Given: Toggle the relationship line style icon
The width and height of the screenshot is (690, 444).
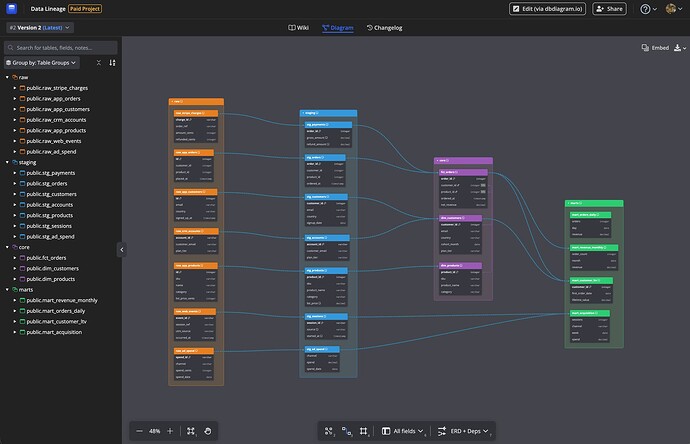Looking at the screenshot, I should [x=347, y=431].
